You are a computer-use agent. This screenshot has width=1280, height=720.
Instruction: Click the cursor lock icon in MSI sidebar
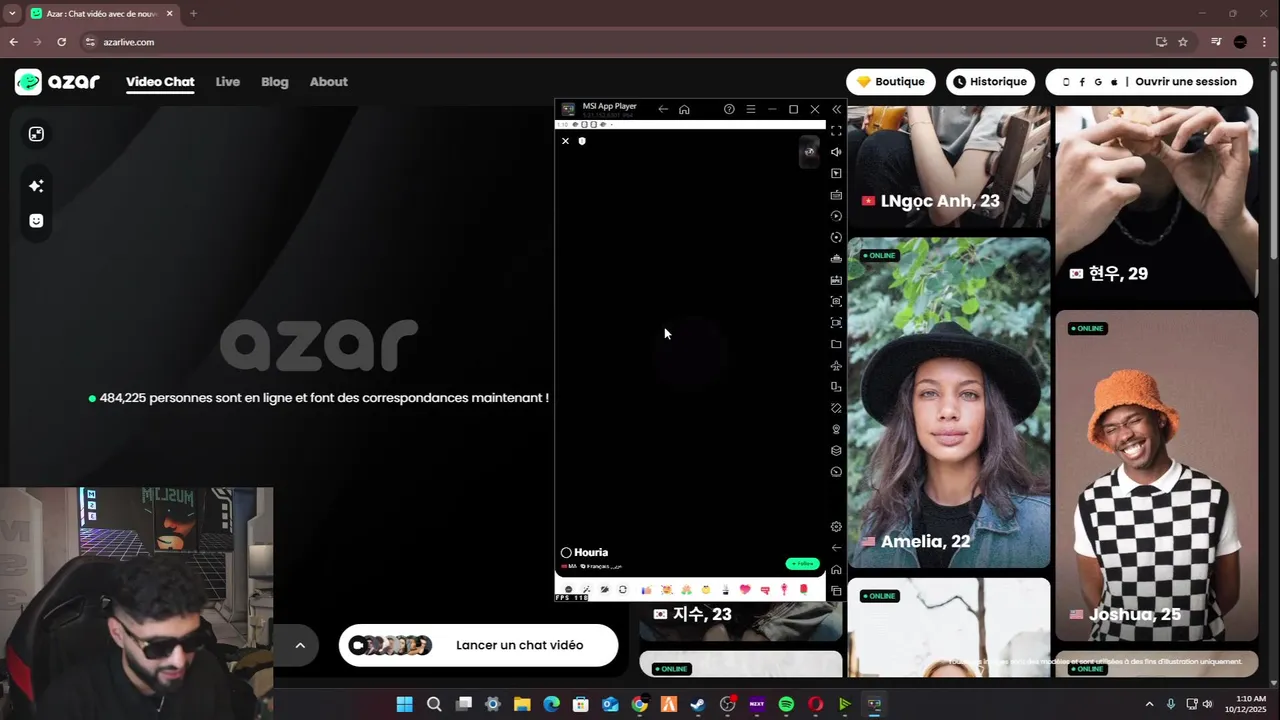pos(837,173)
